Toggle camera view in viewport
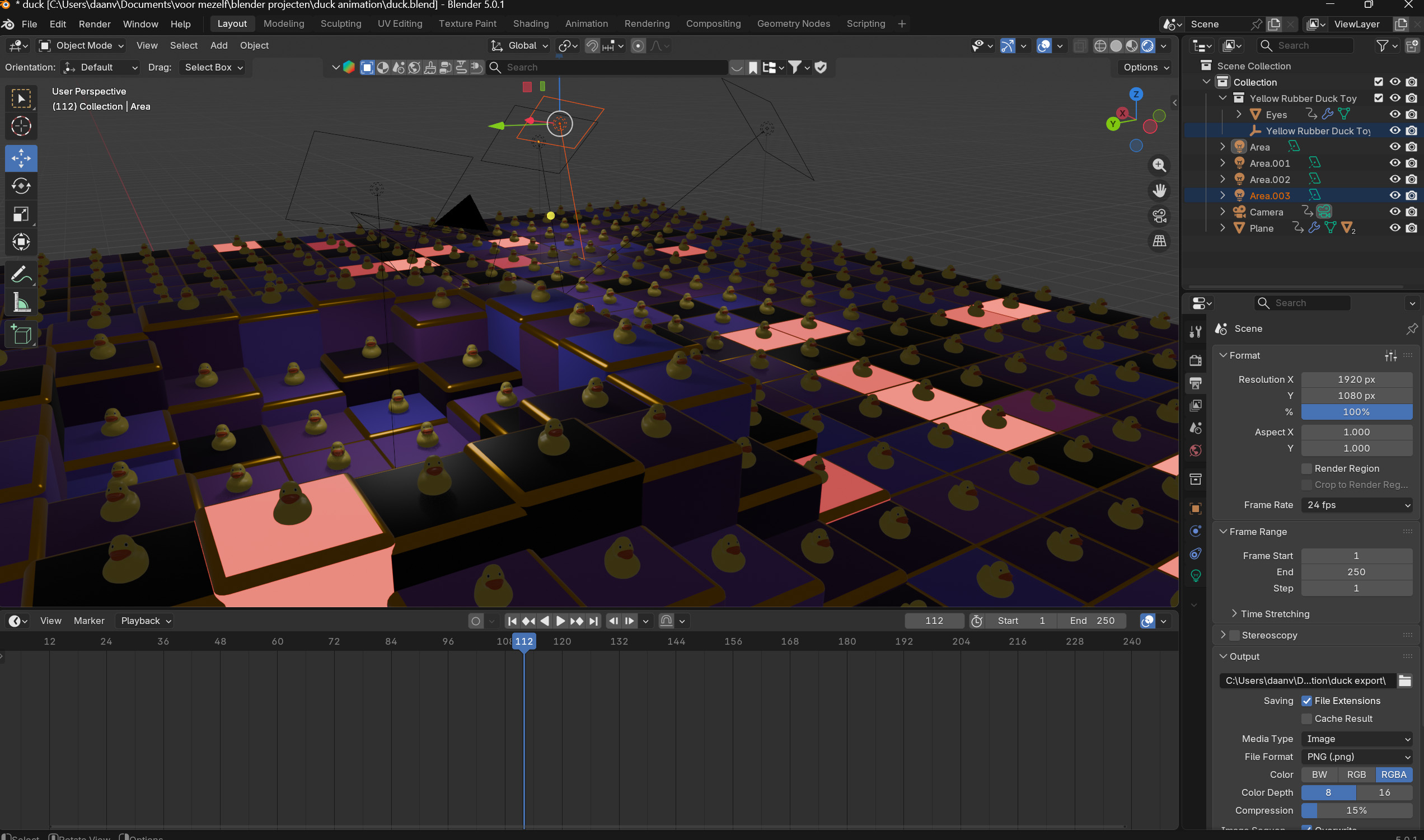Viewport: 1424px width, 840px height. click(x=1159, y=215)
